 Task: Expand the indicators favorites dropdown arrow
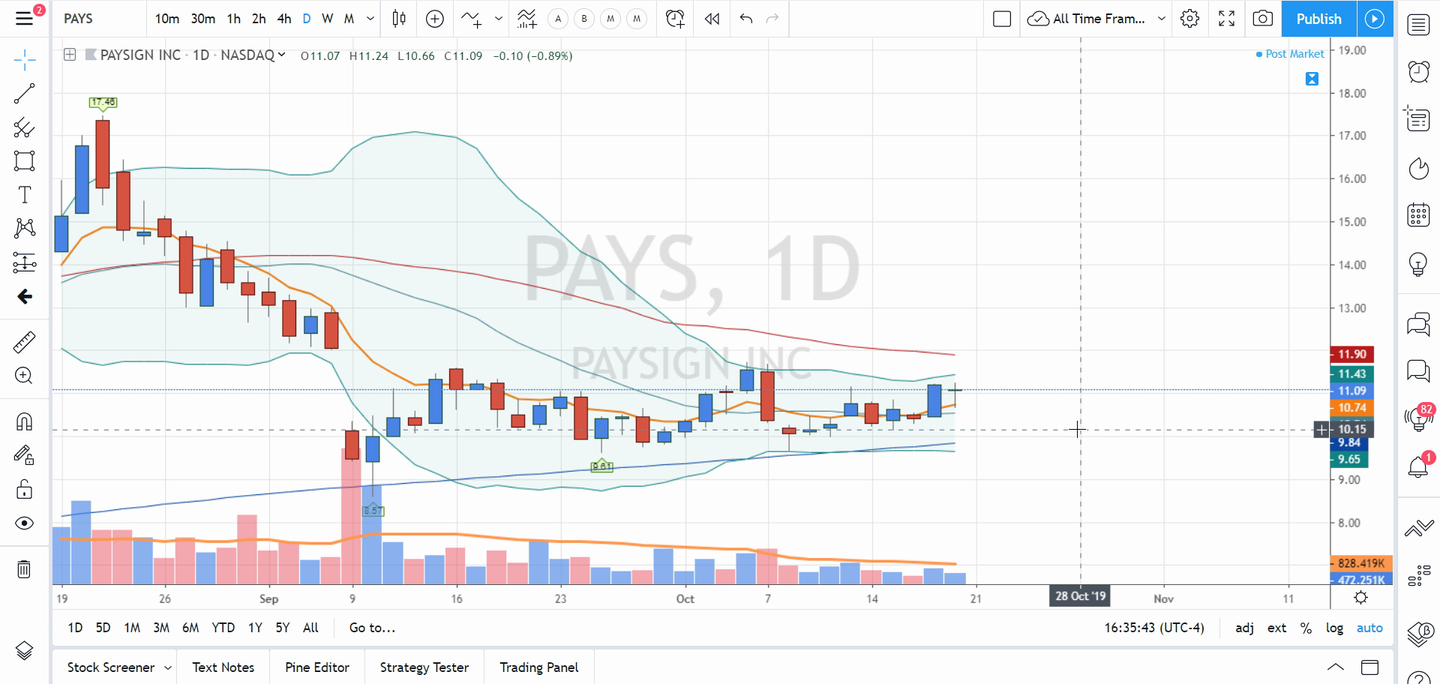point(498,18)
